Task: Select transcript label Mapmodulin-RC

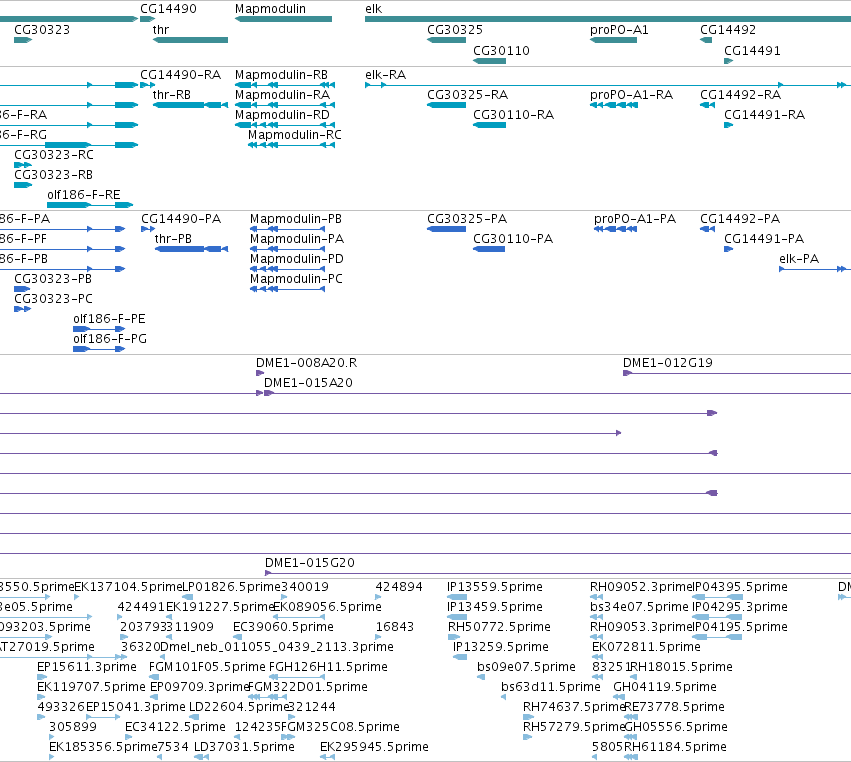Action: [295, 135]
